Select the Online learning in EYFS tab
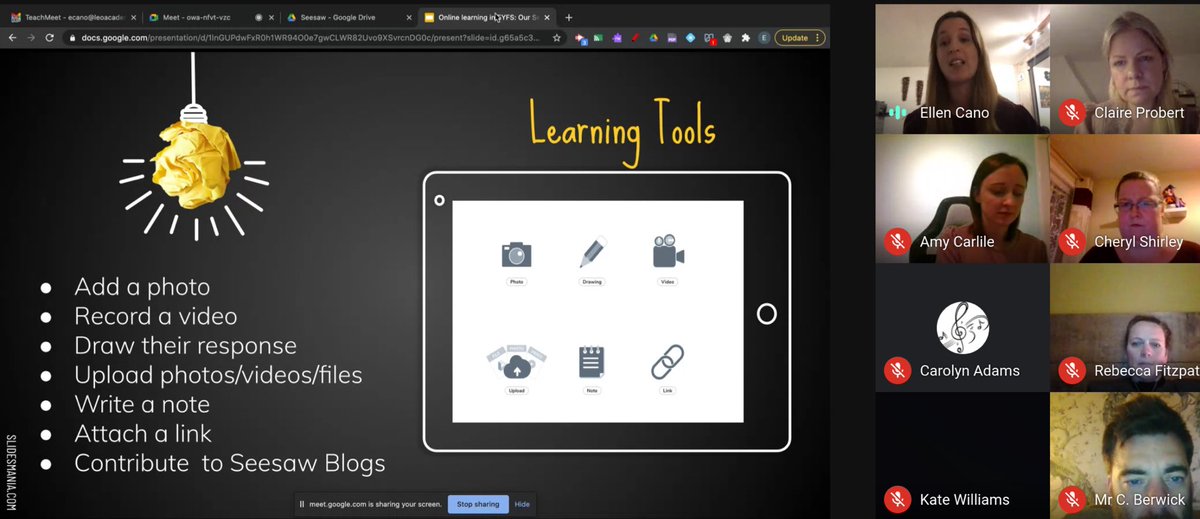This screenshot has width=1200, height=519. coord(485,17)
